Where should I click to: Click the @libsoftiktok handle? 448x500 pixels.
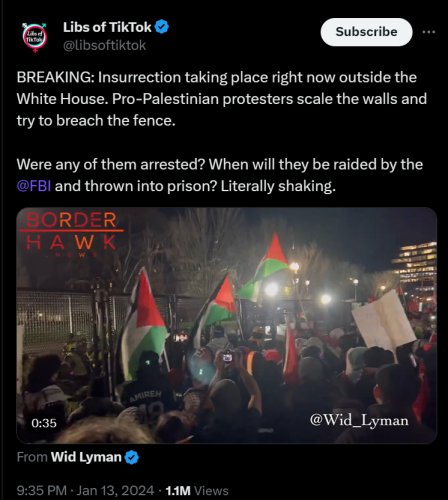click(104, 45)
